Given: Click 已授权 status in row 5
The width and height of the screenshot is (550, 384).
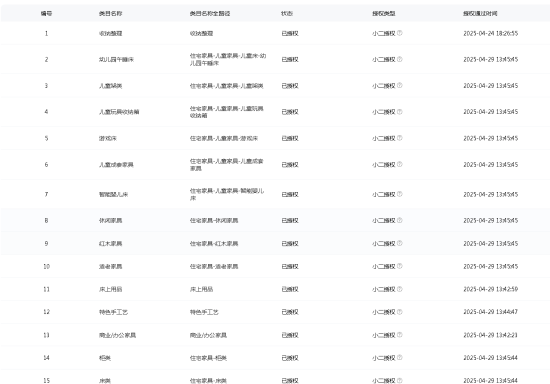Looking at the screenshot, I should (x=290, y=138).
